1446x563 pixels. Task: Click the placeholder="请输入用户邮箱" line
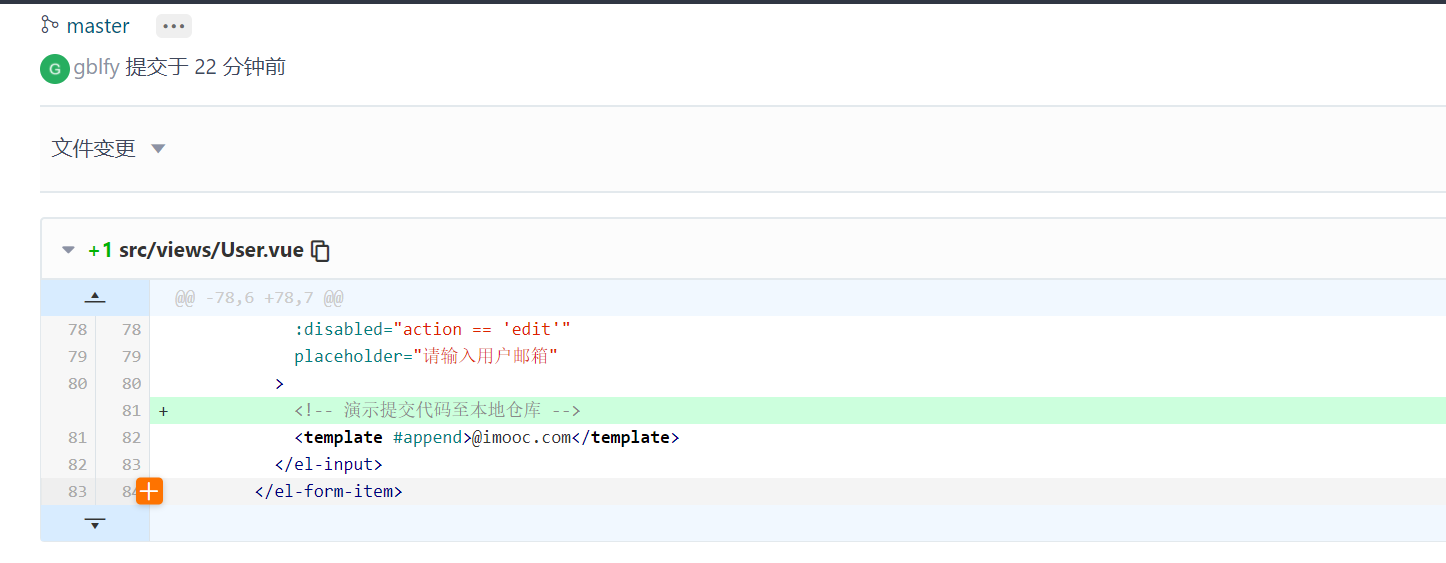426,356
